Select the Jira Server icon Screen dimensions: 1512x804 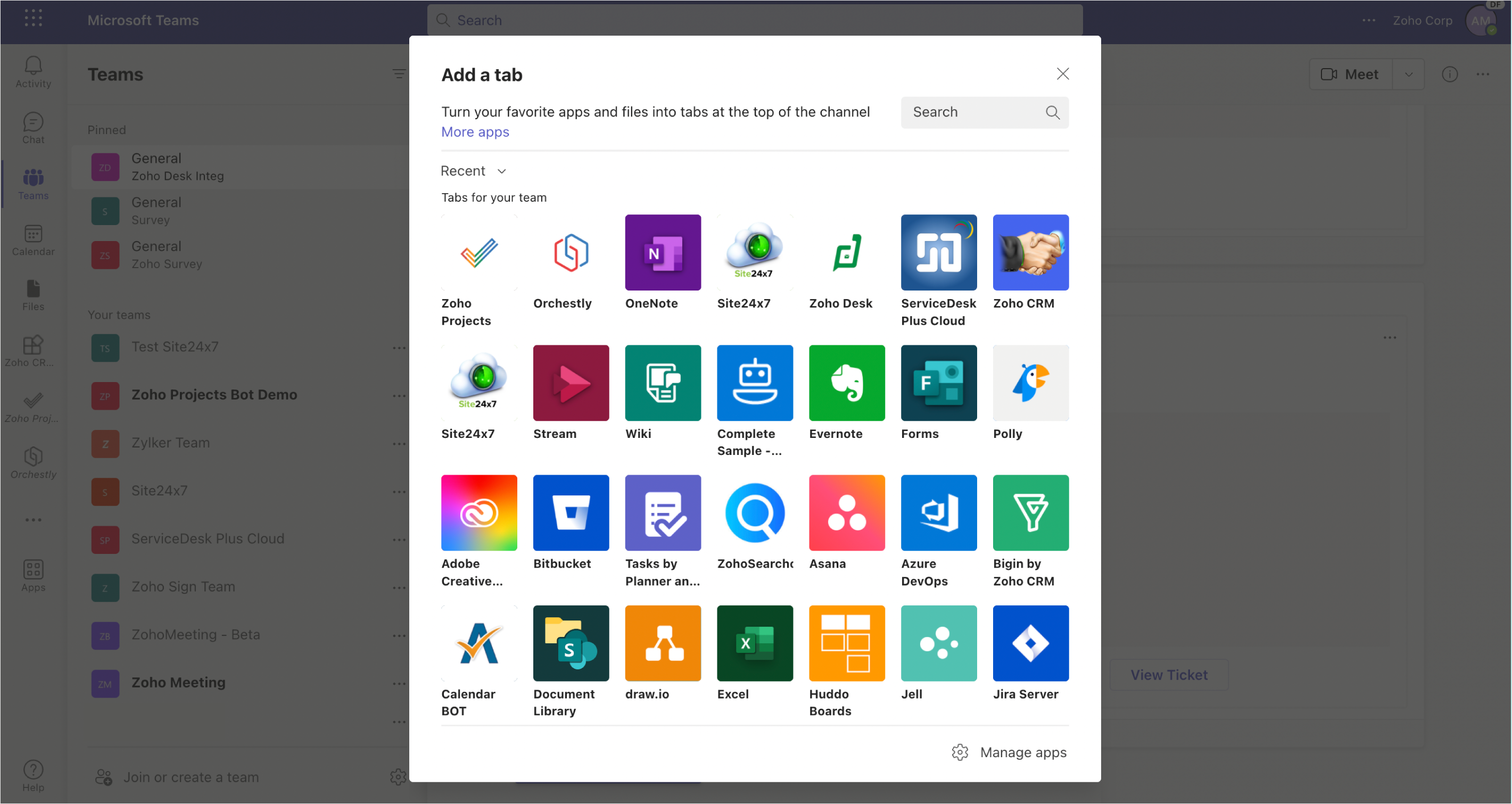[x=1030, y=643]
